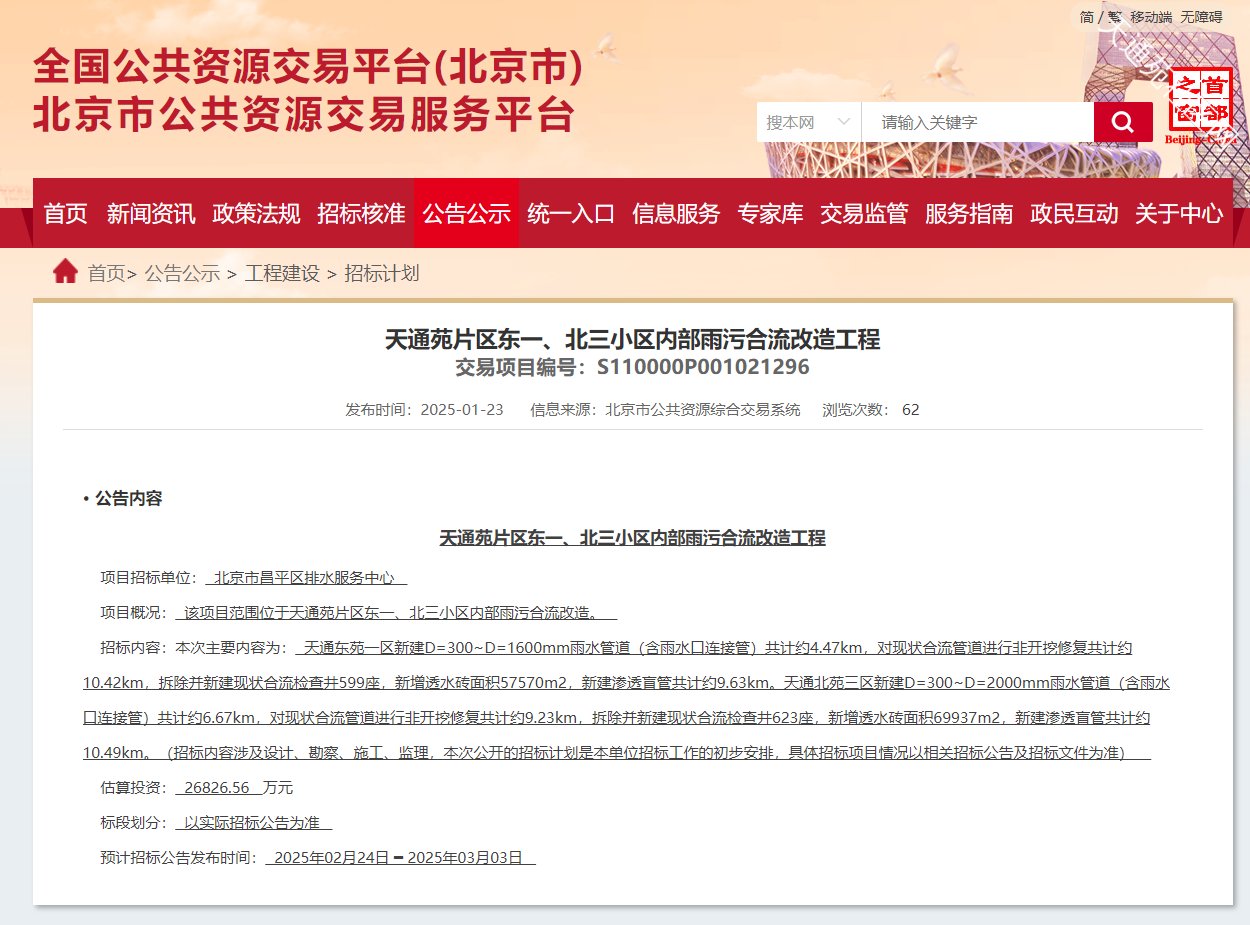Click the home icon in breadcrumb
1250x925 pixels.
[65, 272]
